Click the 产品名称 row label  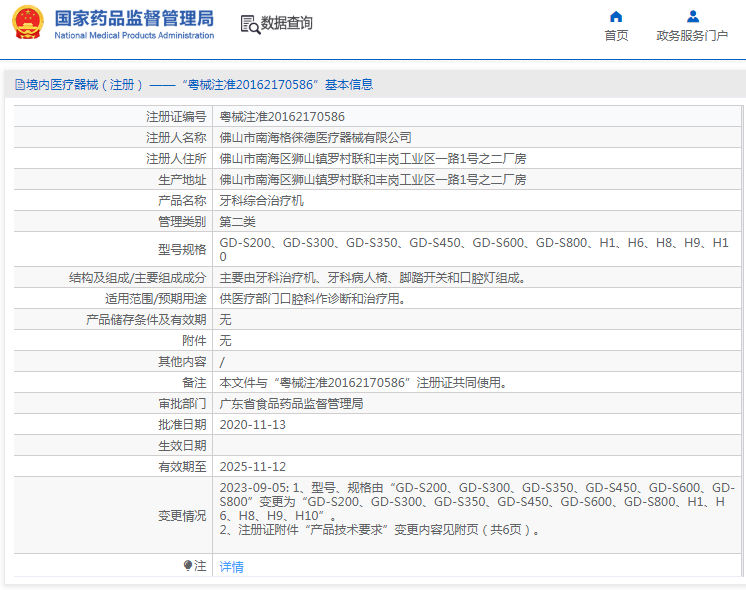point(182,200)
